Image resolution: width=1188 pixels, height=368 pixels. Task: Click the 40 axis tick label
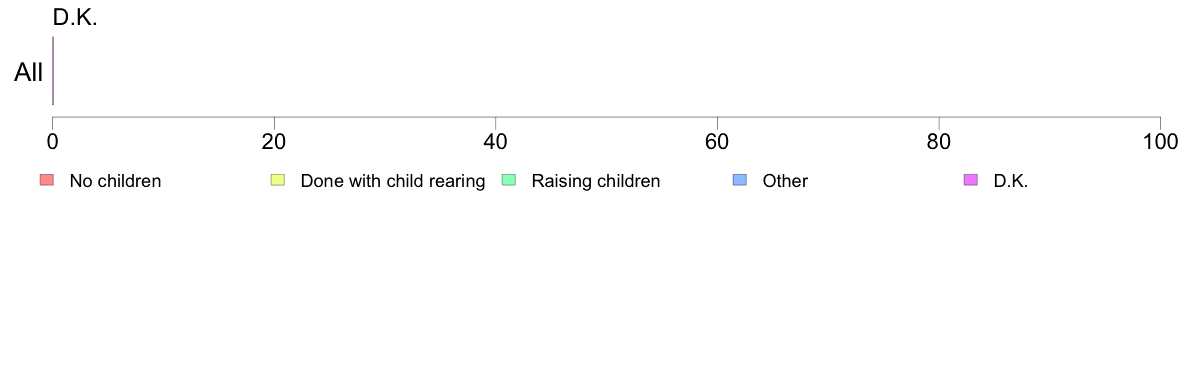coord(496,142)
